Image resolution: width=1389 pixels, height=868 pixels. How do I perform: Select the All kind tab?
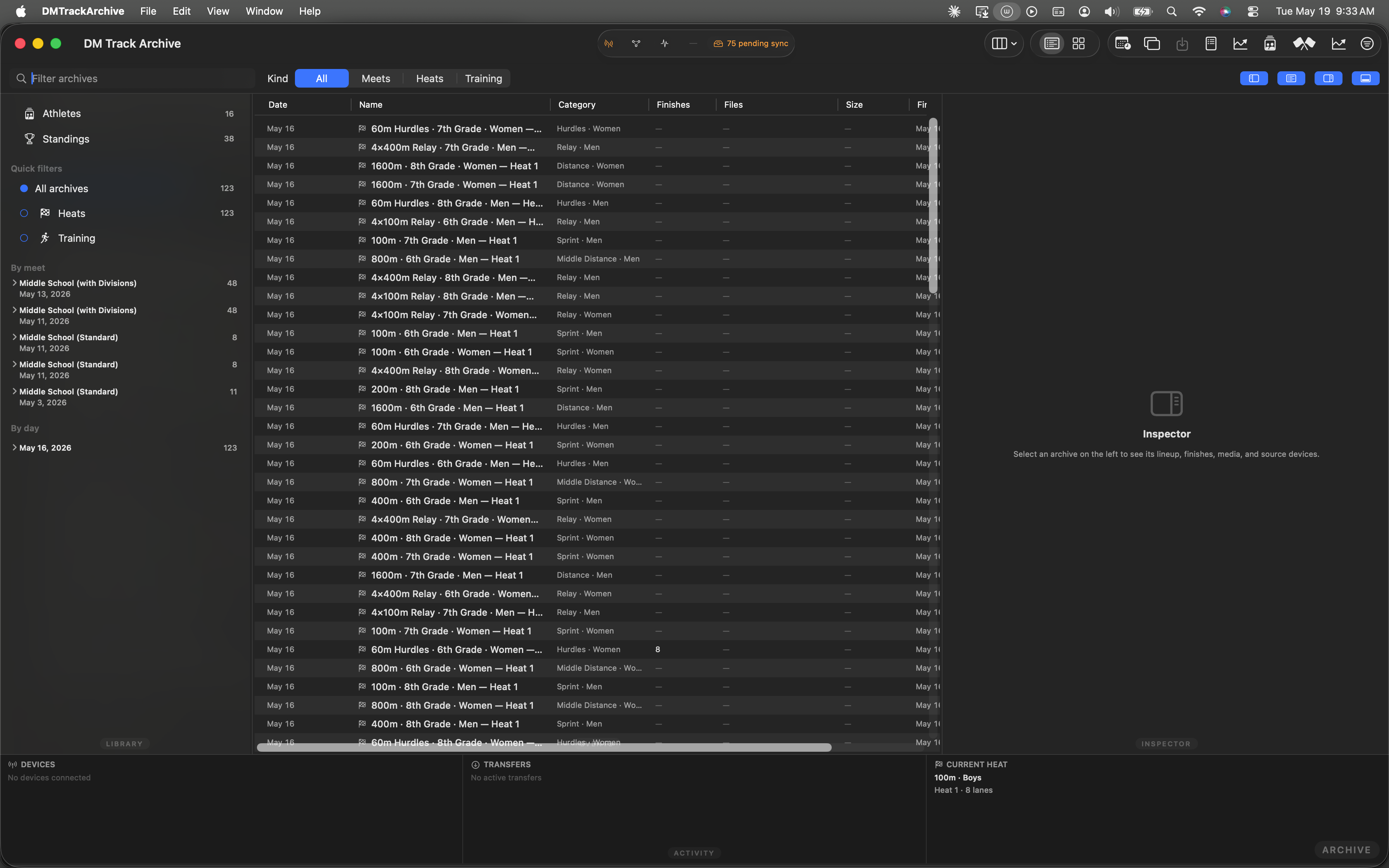(x=321, y=79)
